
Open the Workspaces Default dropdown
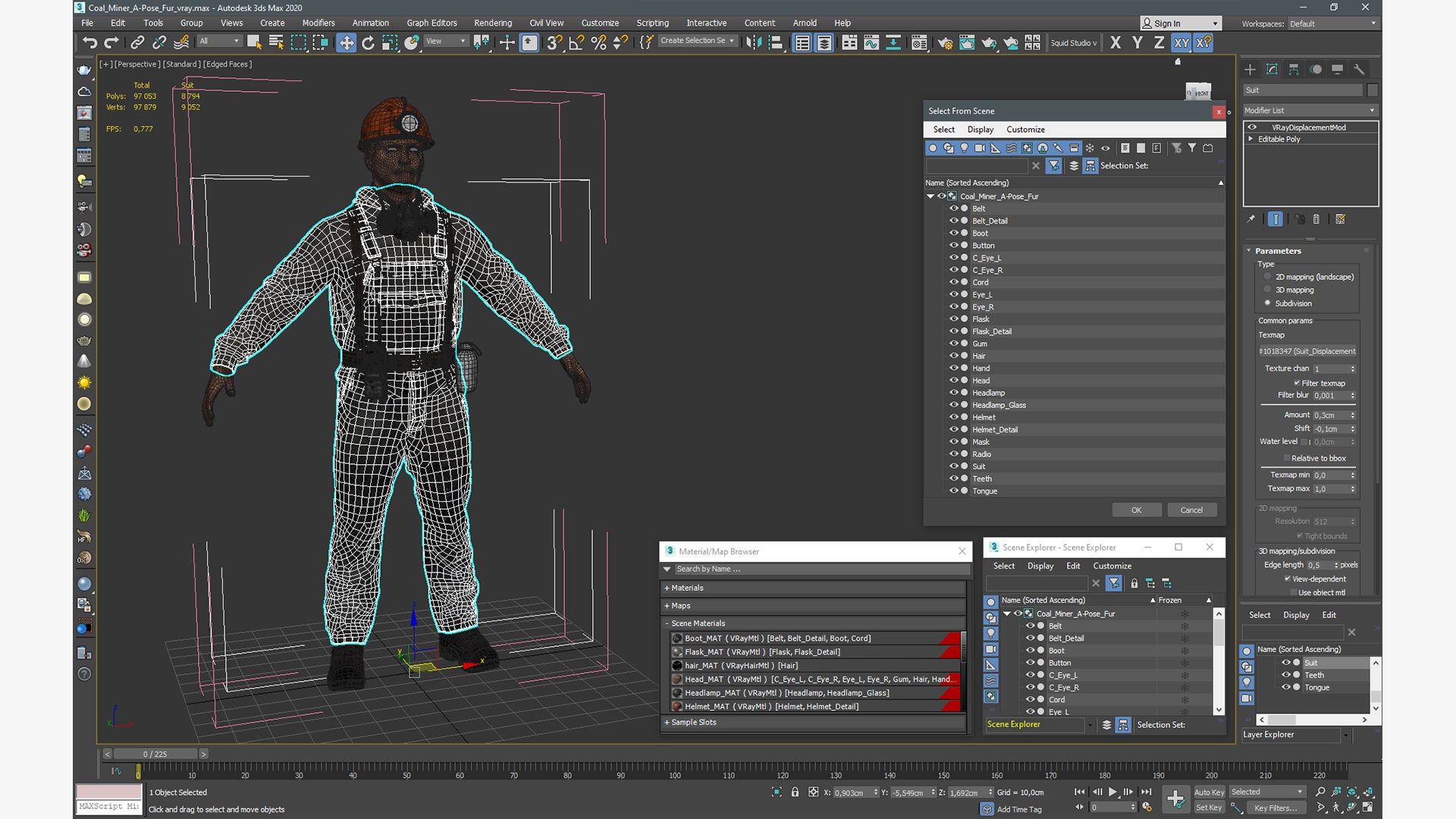[1333, 24]
